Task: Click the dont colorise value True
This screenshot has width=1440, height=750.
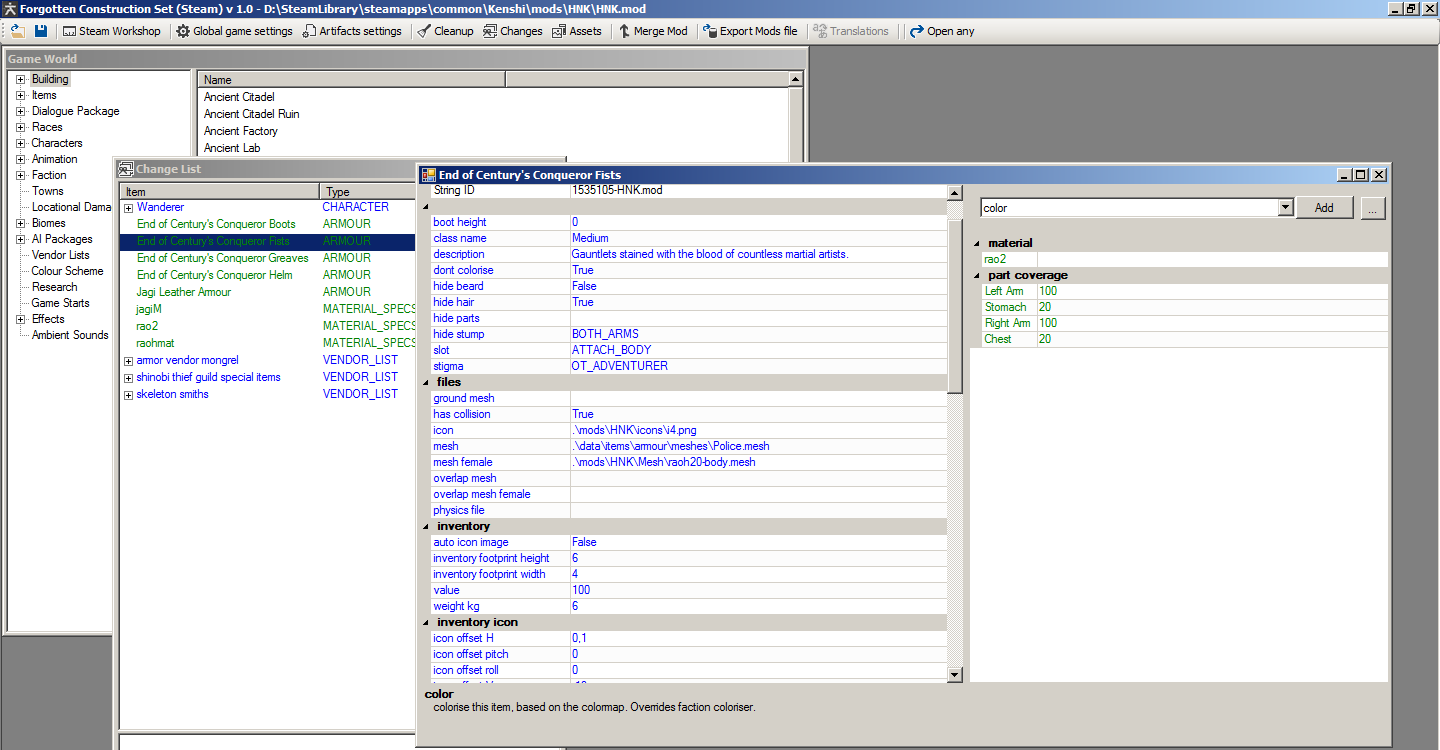Action: point(758,270)
